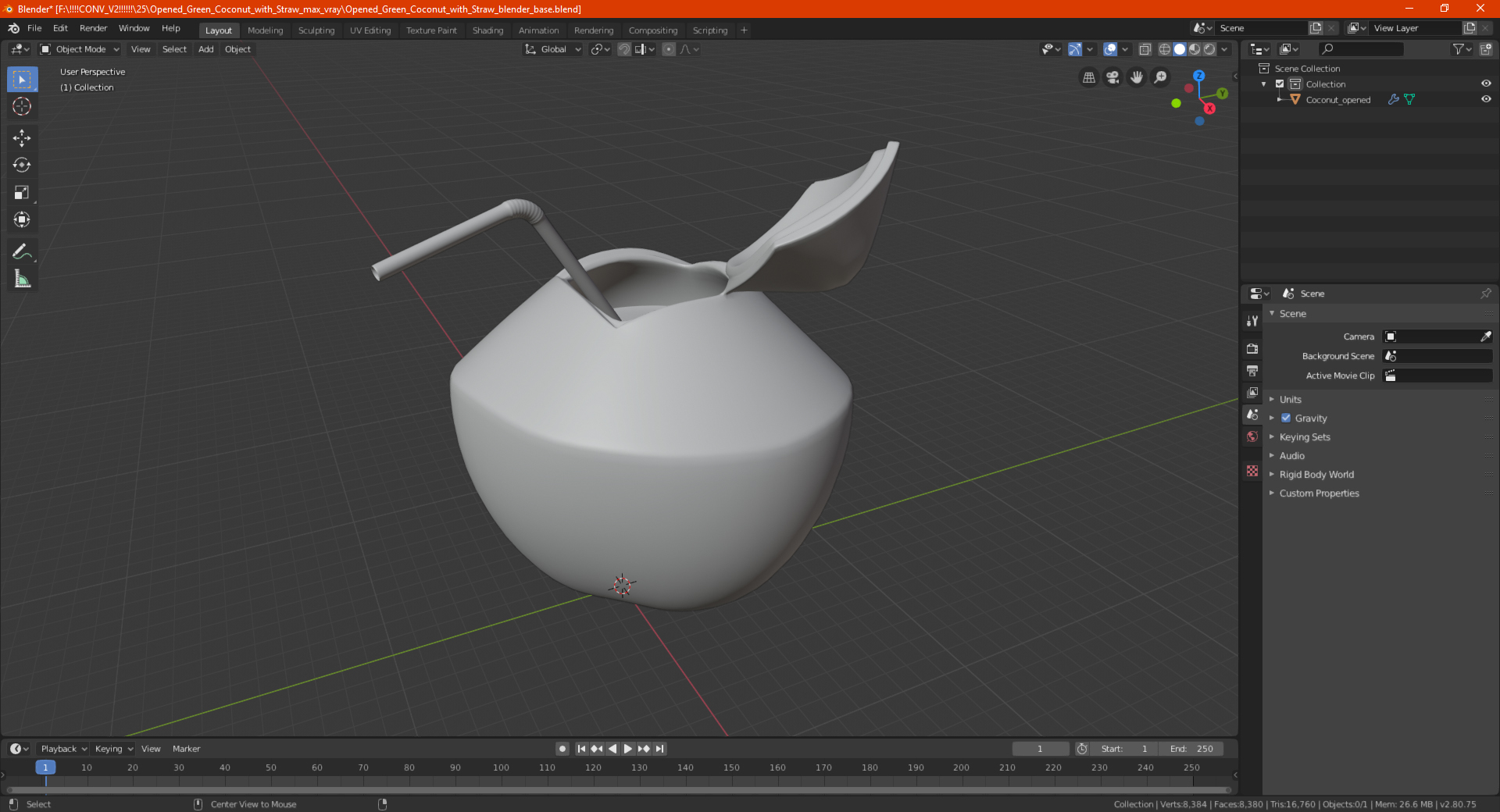Image resolution: width=1500 pixels, height=812 pixels.
Task: Activate the 3D Cursor tool
Action: (x=22, y=106)
